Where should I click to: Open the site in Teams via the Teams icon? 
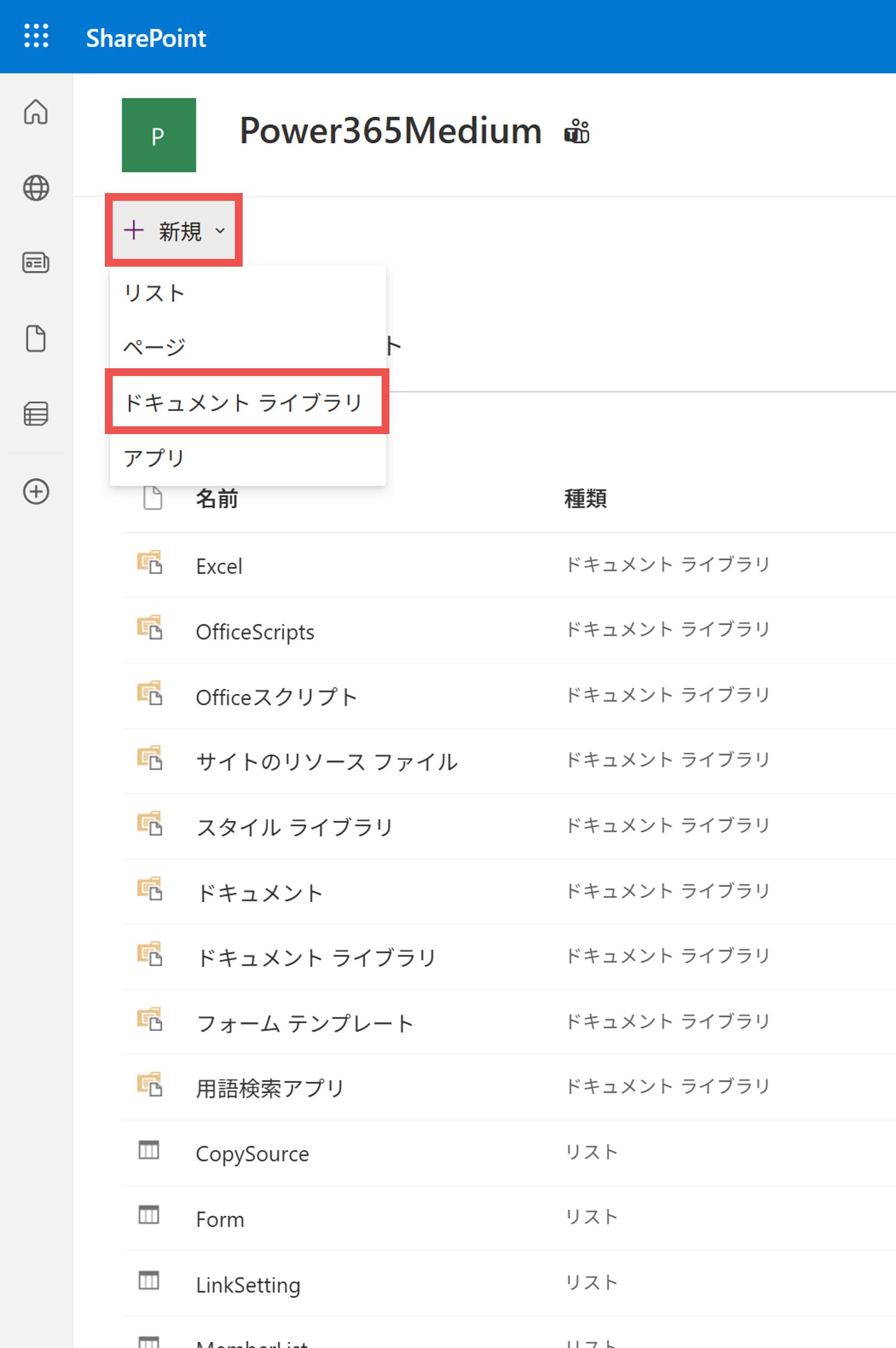577,132
